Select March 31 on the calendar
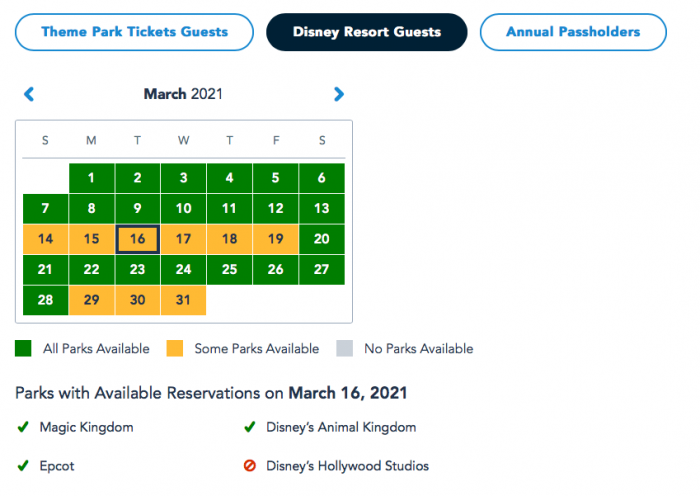Image resolution: width=700 pixels, height=496 pixels. coord(183,301)
